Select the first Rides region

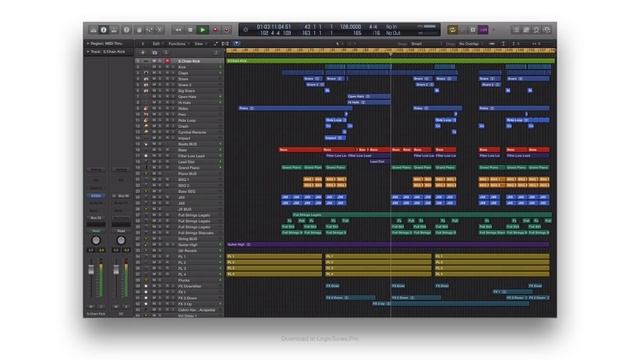295,109
